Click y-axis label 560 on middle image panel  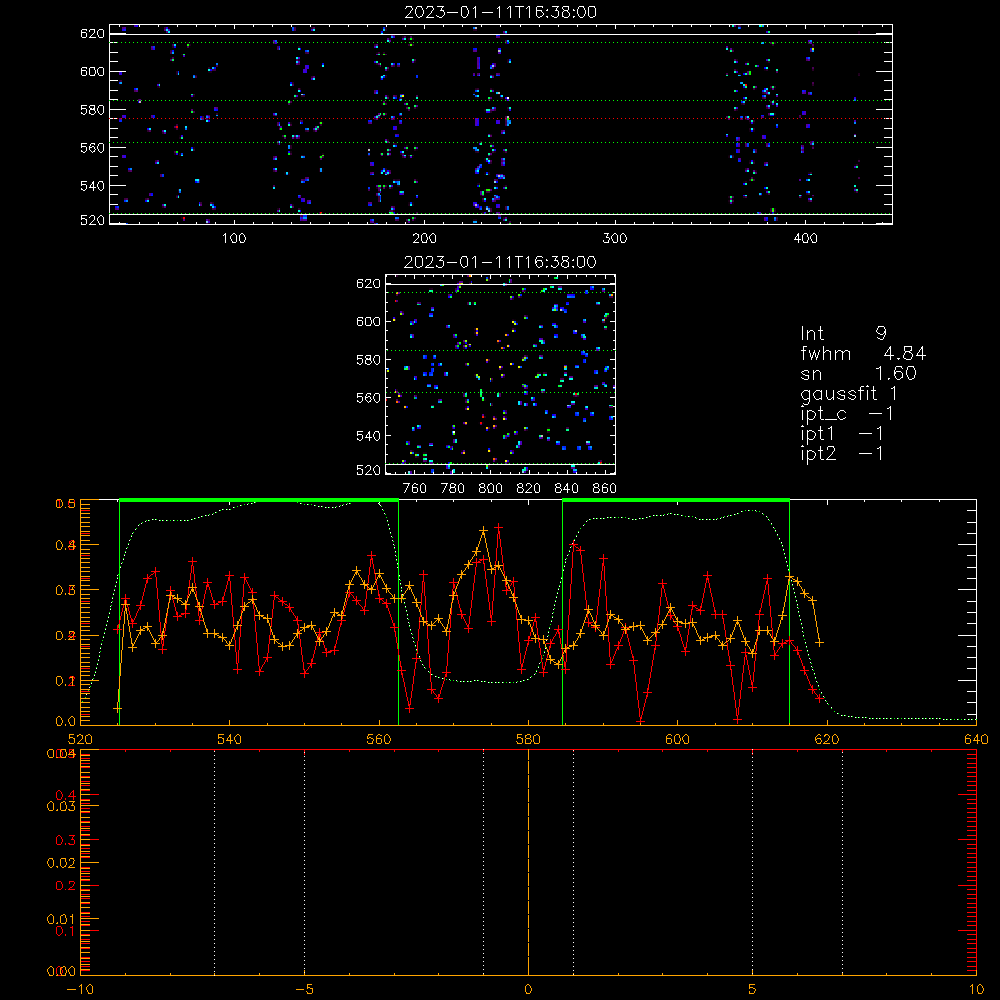369,397
